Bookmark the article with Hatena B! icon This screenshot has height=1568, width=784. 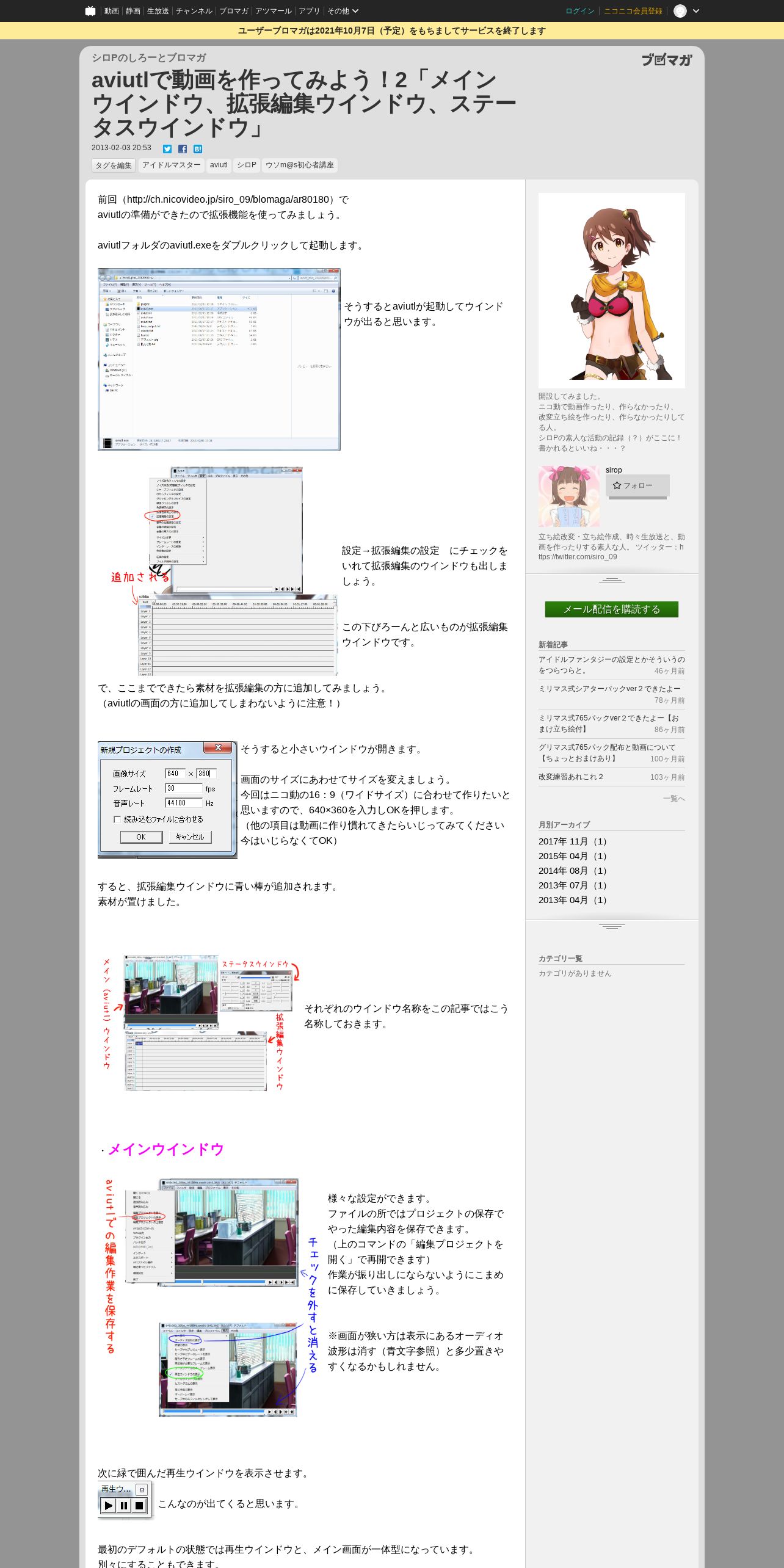tap(198, 149)
